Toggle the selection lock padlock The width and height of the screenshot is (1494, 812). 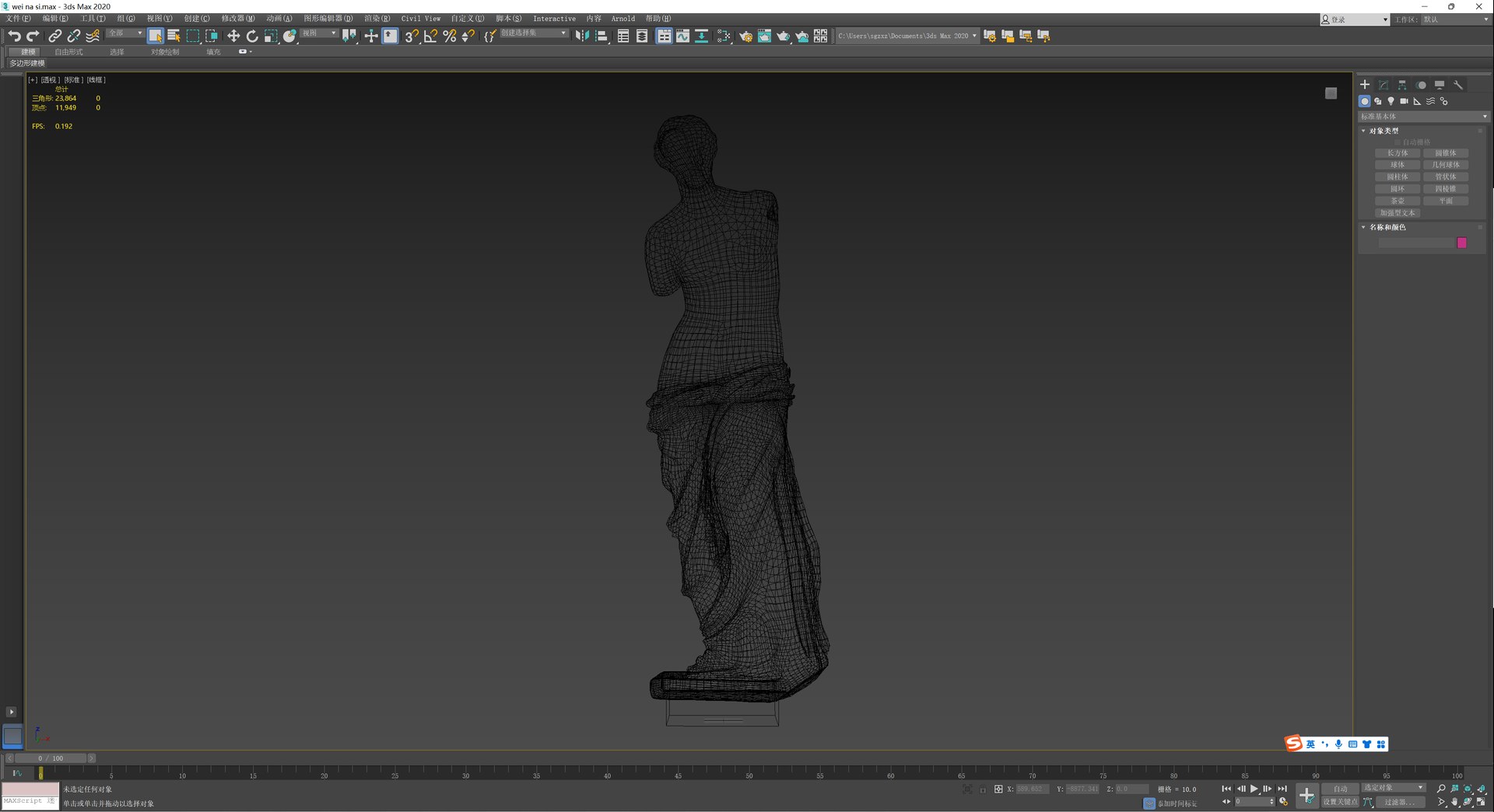pyautogui.click(x=983, y=789)
